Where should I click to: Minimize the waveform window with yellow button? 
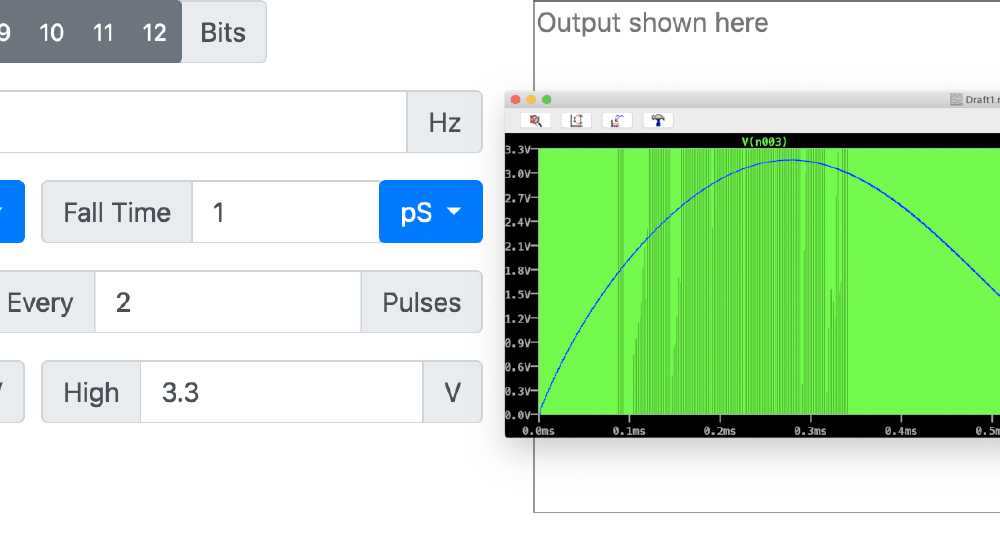point(531,99)
